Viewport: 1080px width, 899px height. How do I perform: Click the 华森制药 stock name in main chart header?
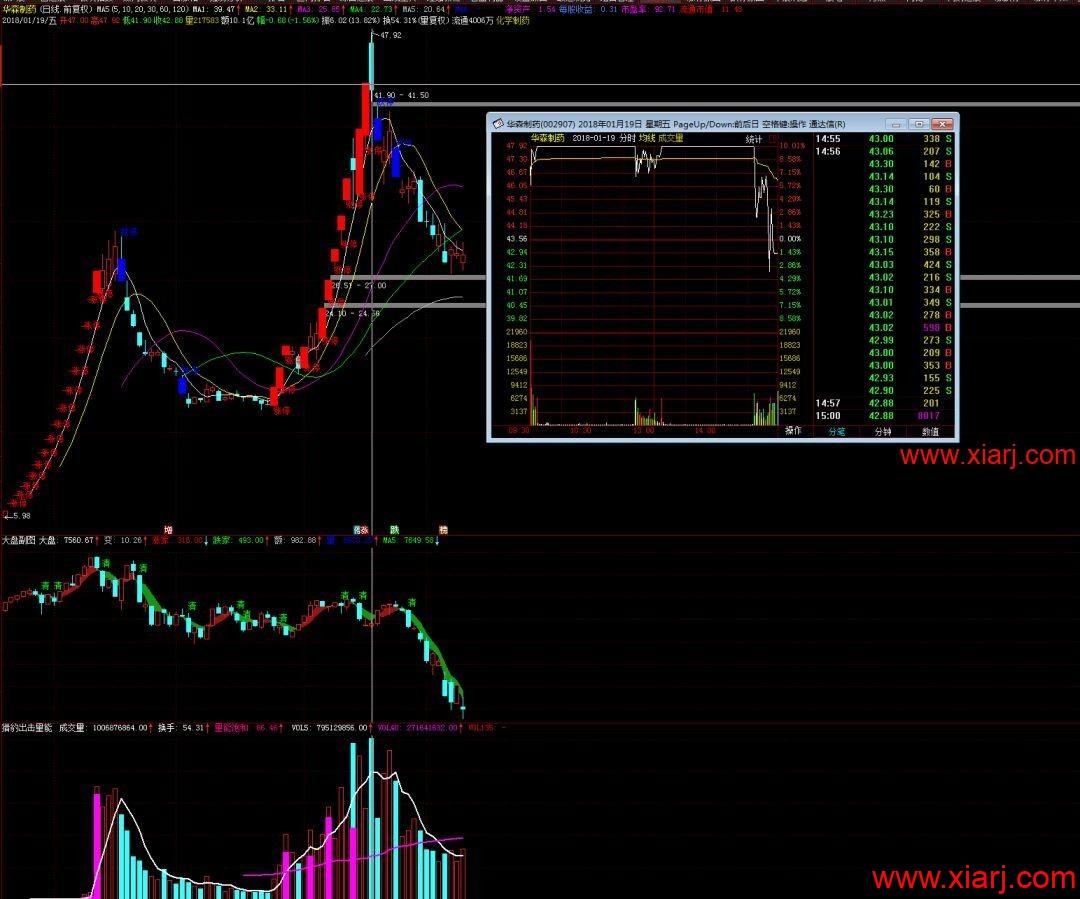tap(19, 10)
